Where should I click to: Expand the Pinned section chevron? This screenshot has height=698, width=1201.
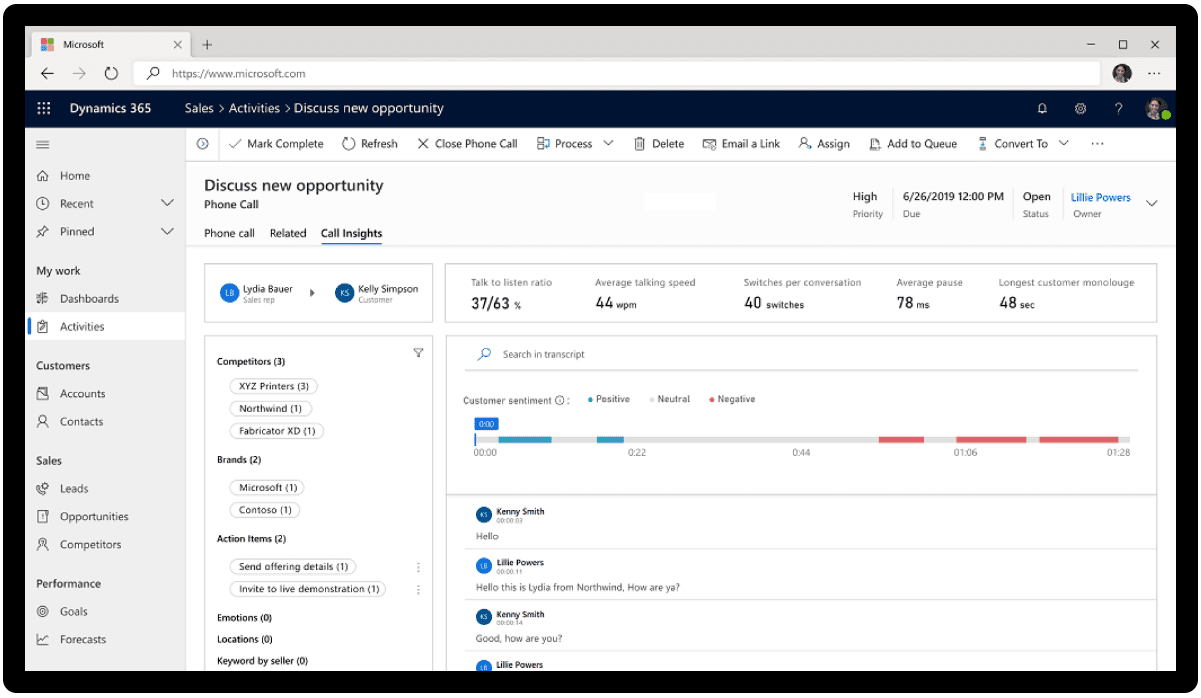click(x=167, y=231)
